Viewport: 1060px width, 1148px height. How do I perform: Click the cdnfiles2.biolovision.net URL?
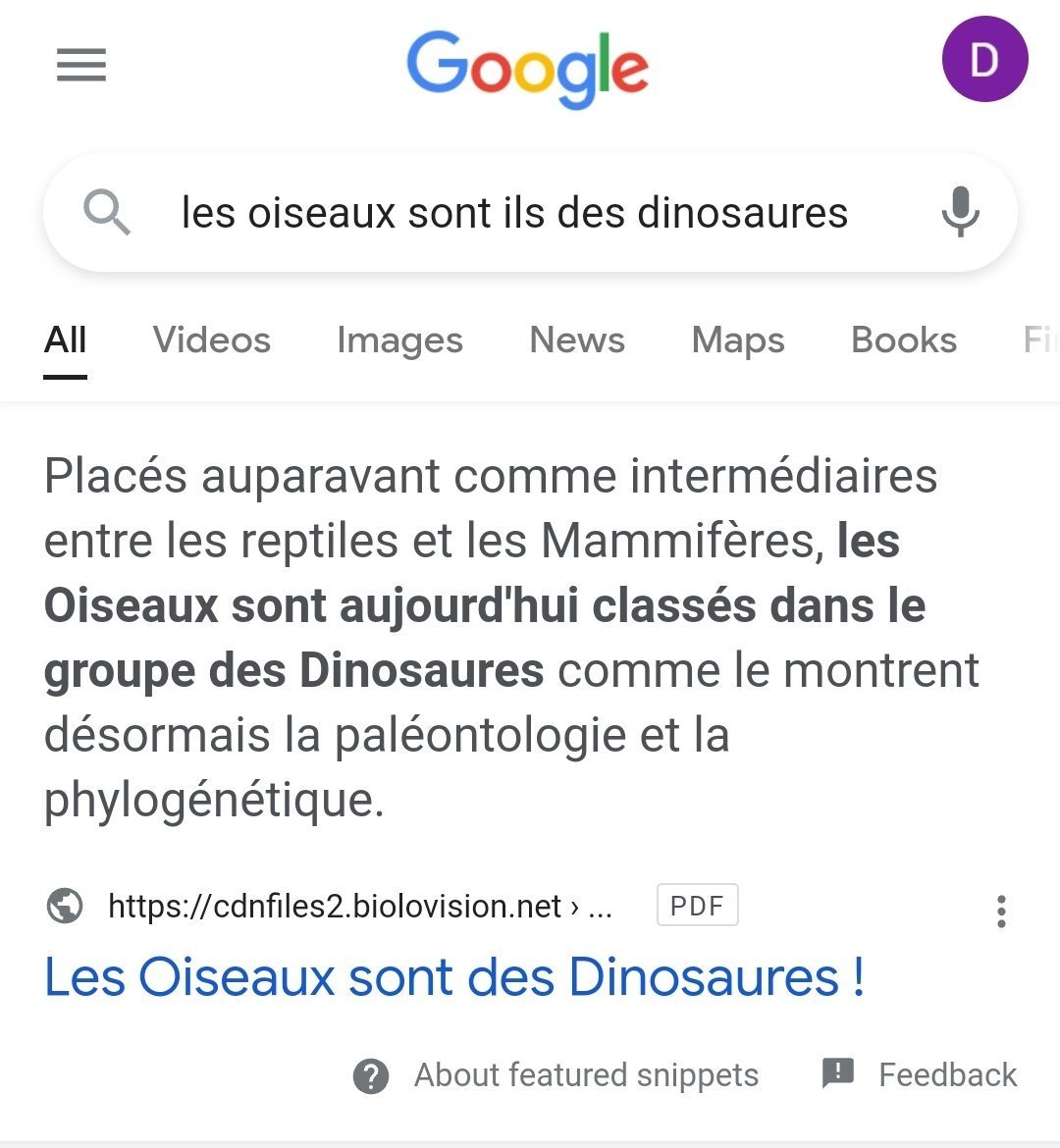[335, 906]
